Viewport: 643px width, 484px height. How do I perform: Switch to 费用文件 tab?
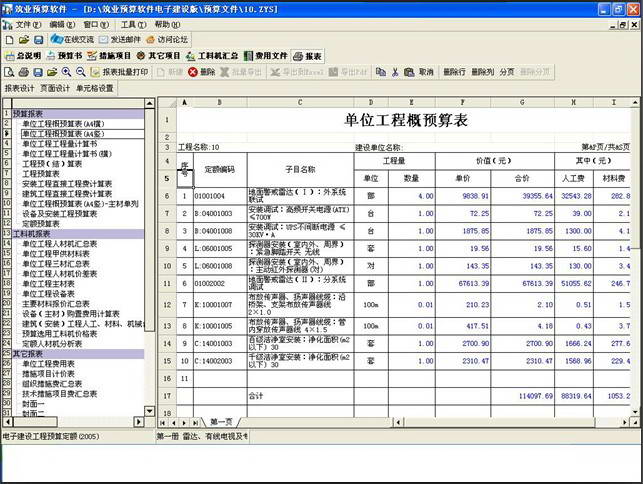pos(265,56)
